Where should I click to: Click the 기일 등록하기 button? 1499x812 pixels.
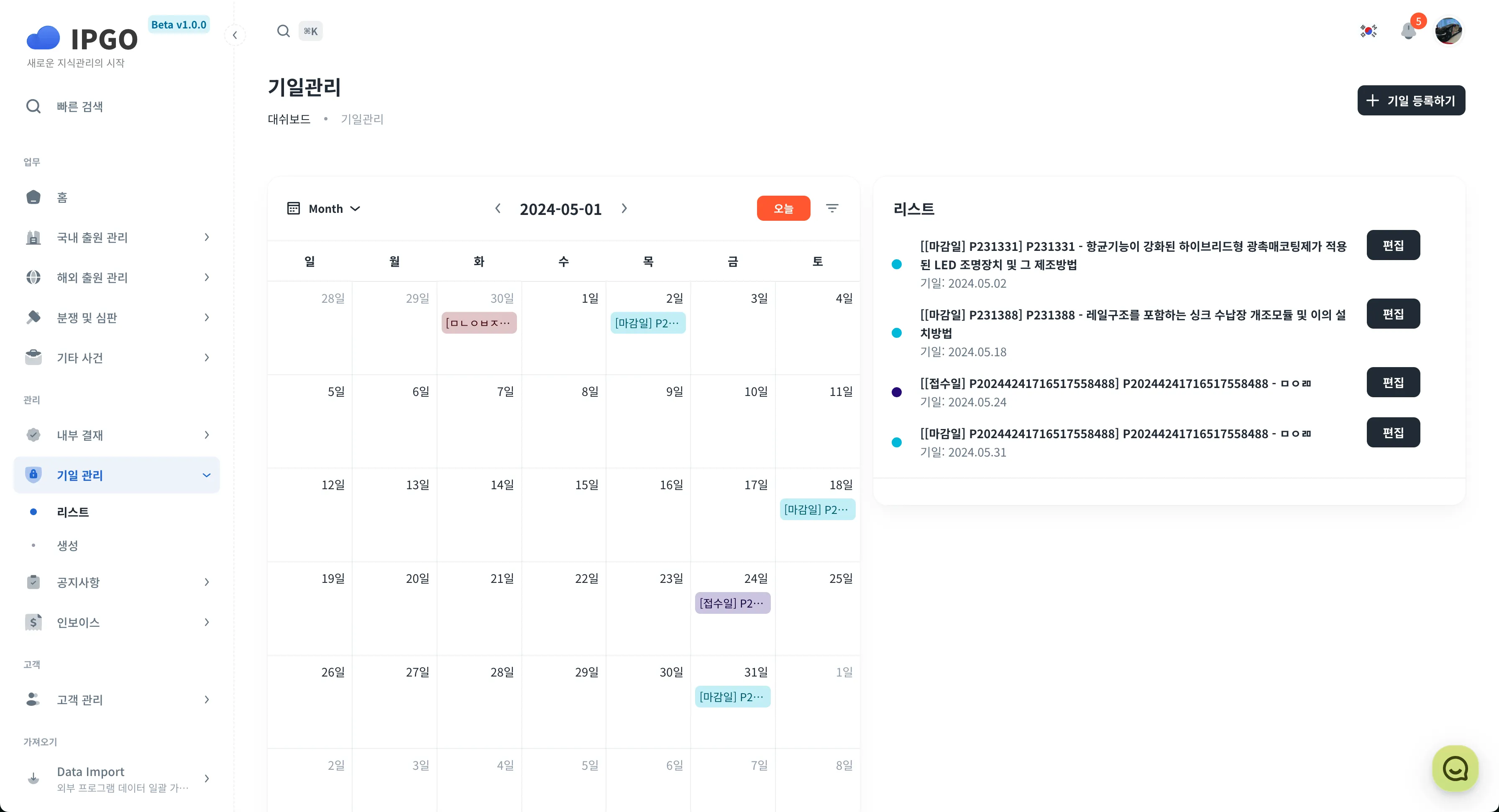[1411, 101]
